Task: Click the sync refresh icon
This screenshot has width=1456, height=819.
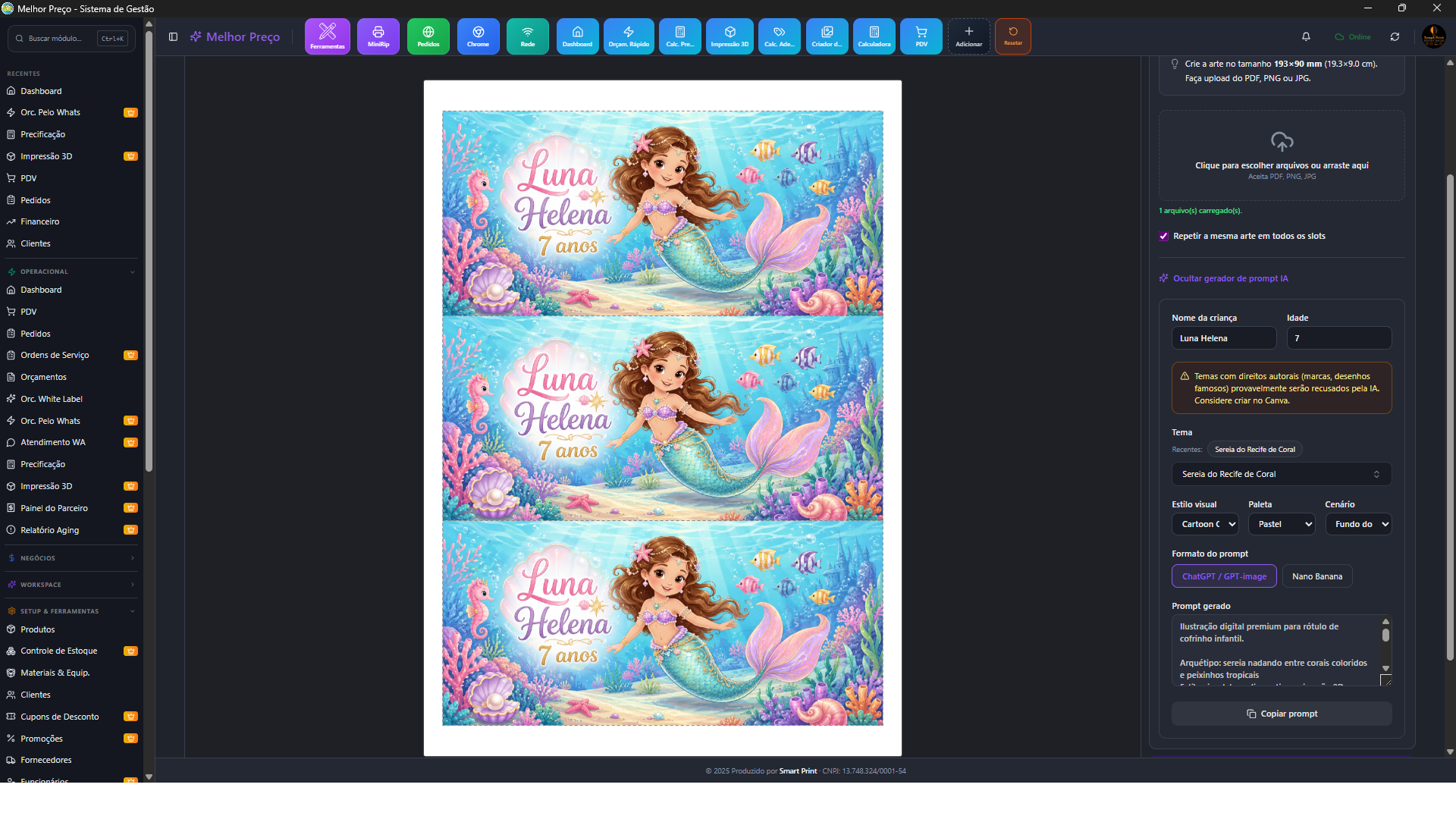Action: (1395, 36)
